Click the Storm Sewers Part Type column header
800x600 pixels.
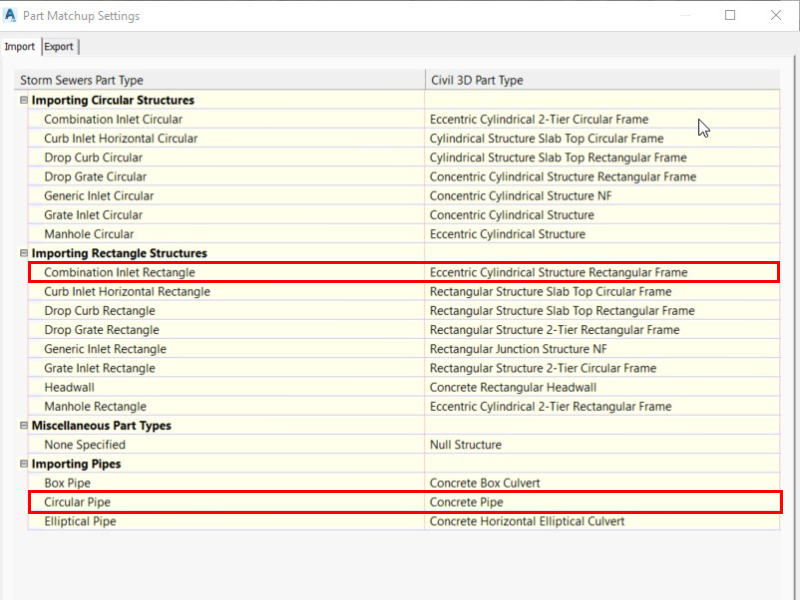219,80
